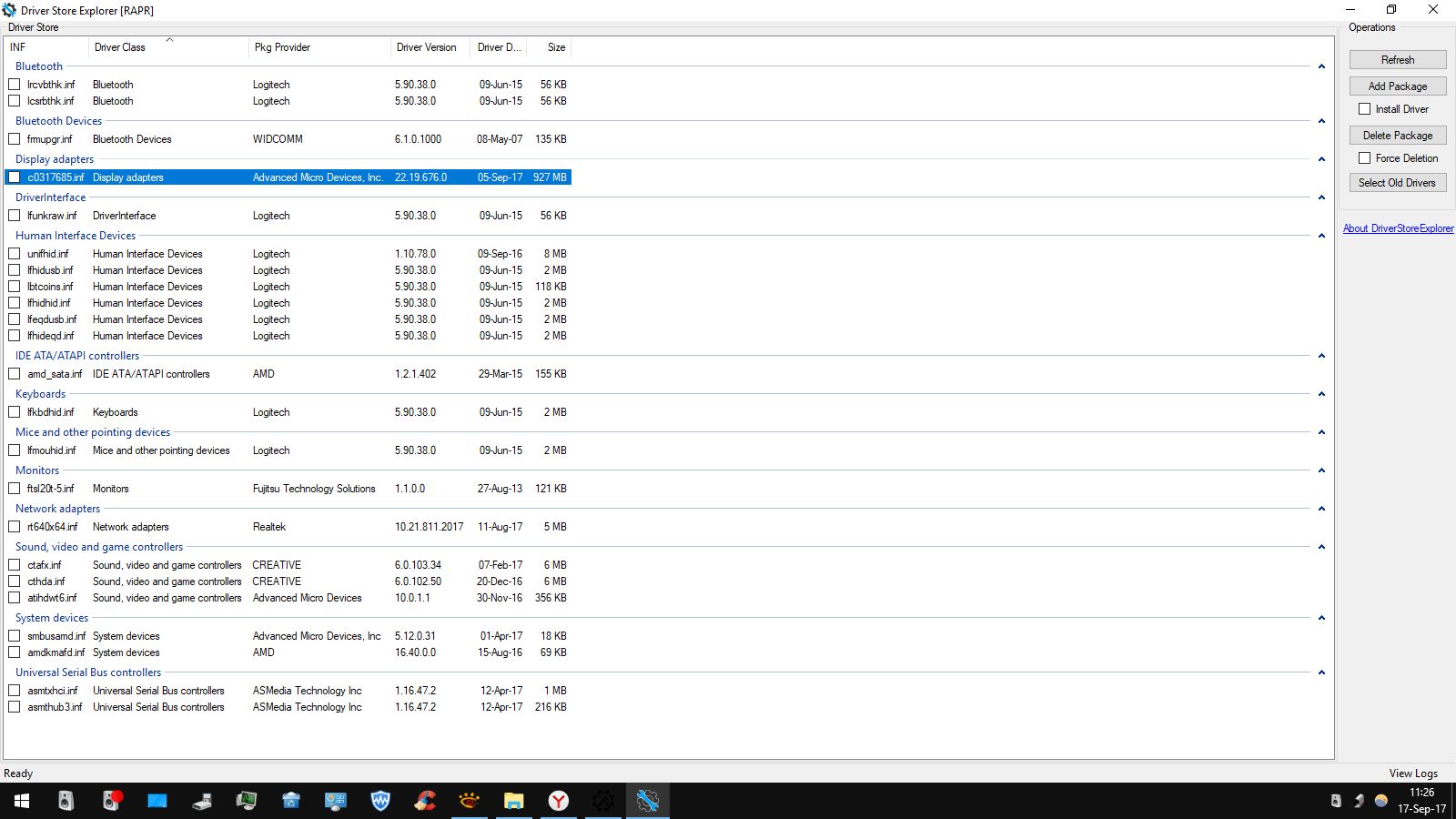
Task: Select Driver Store Explorer taskbar icon
Action: [648, 801]
